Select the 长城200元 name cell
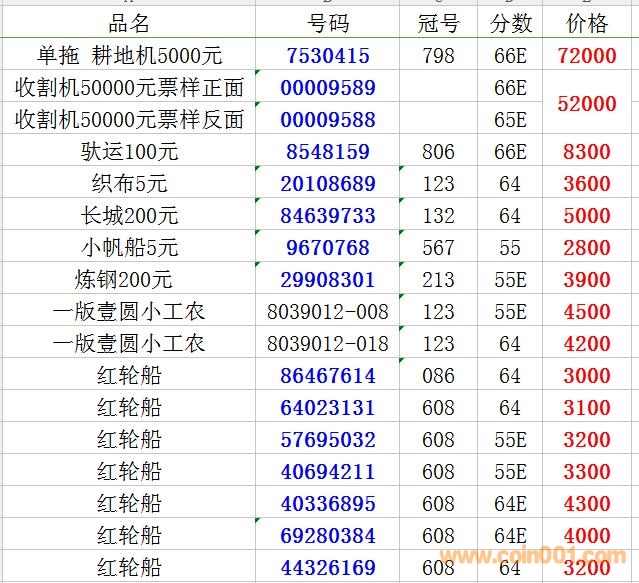Viewport: 639px width, 583px height. coord(128,216)
